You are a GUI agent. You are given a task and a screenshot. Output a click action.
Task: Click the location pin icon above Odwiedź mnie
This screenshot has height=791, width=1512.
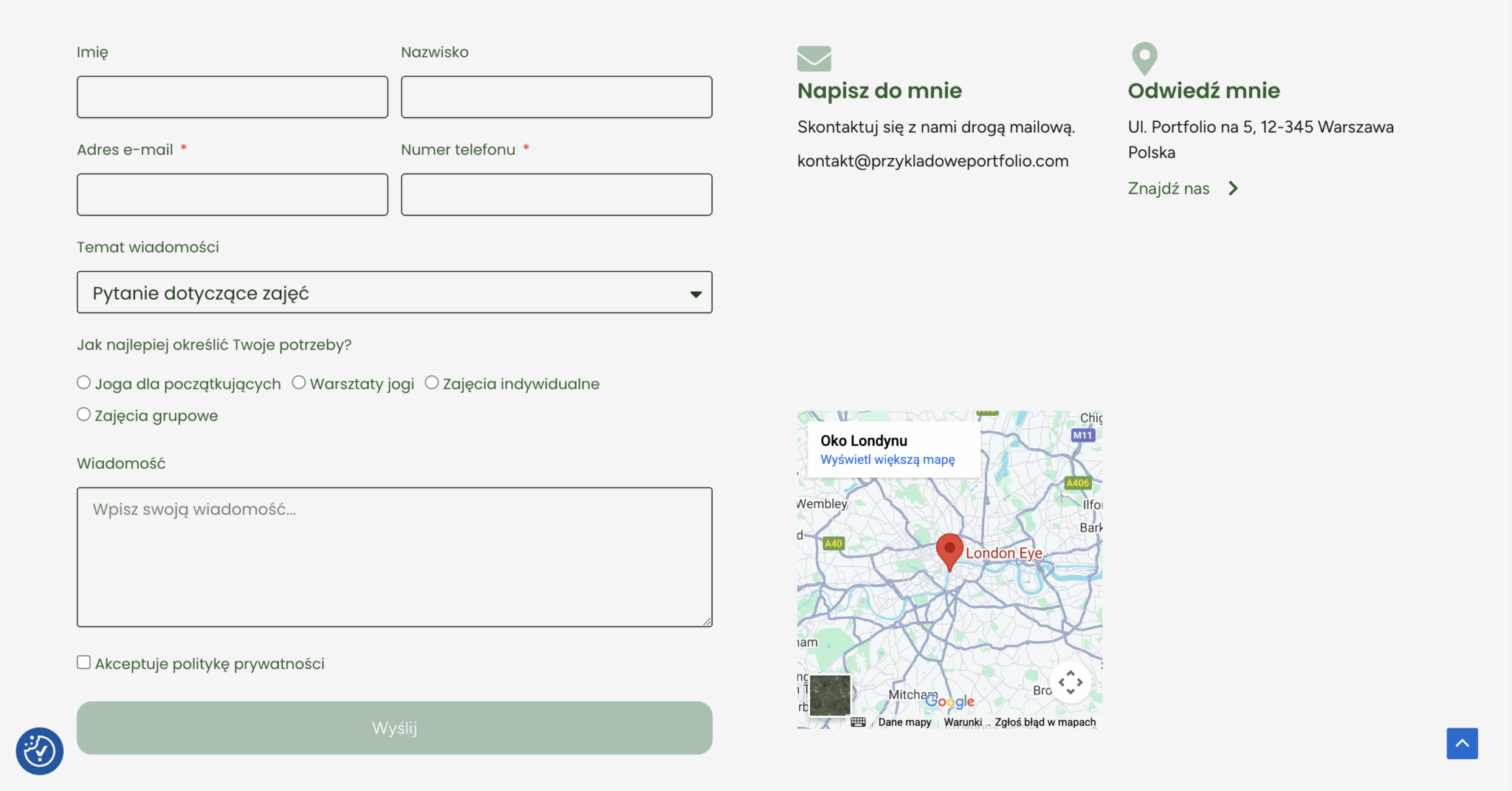tap(1144, 58)
